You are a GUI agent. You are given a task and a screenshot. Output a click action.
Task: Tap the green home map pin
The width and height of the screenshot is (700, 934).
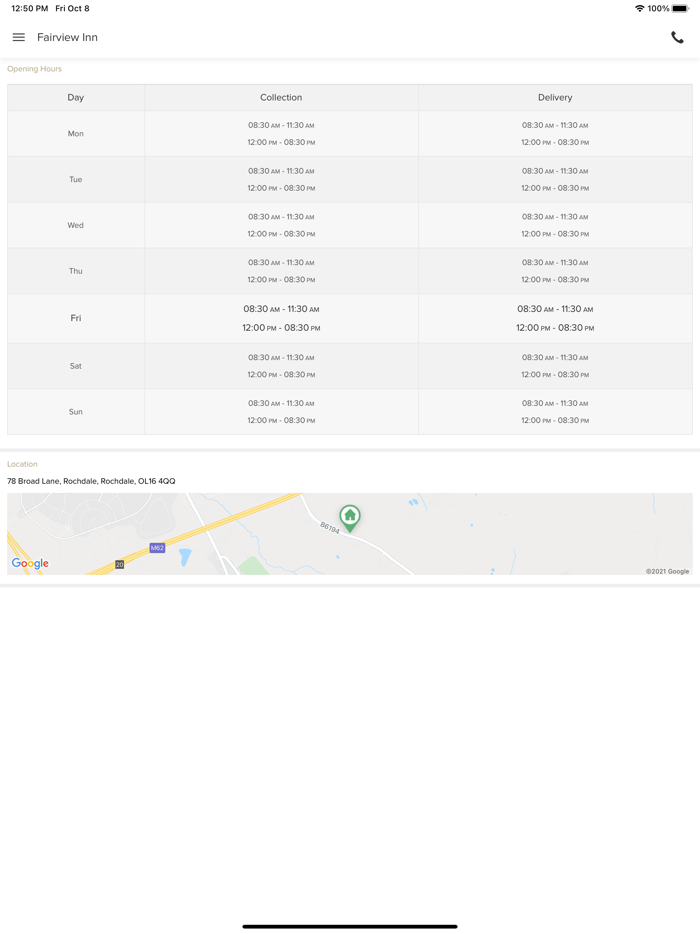(x=350, y=516)
